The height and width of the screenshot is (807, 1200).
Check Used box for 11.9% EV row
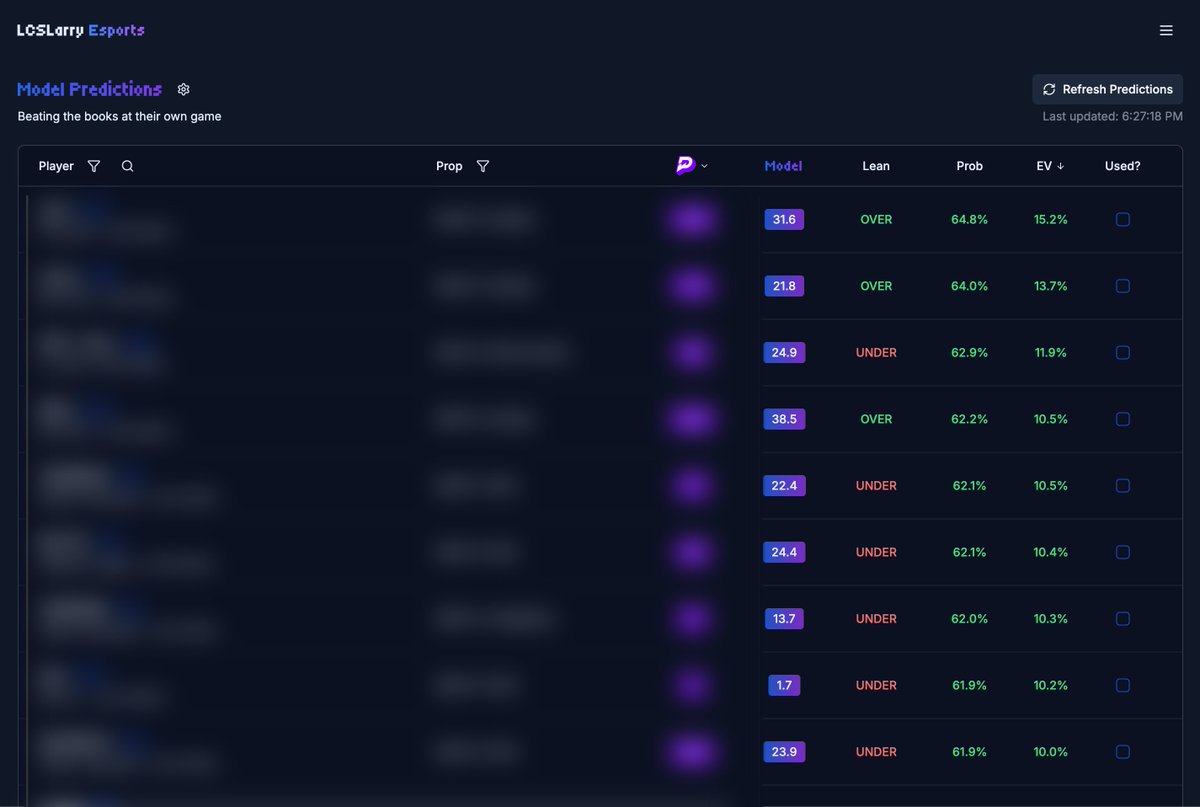click(1122, 352)
